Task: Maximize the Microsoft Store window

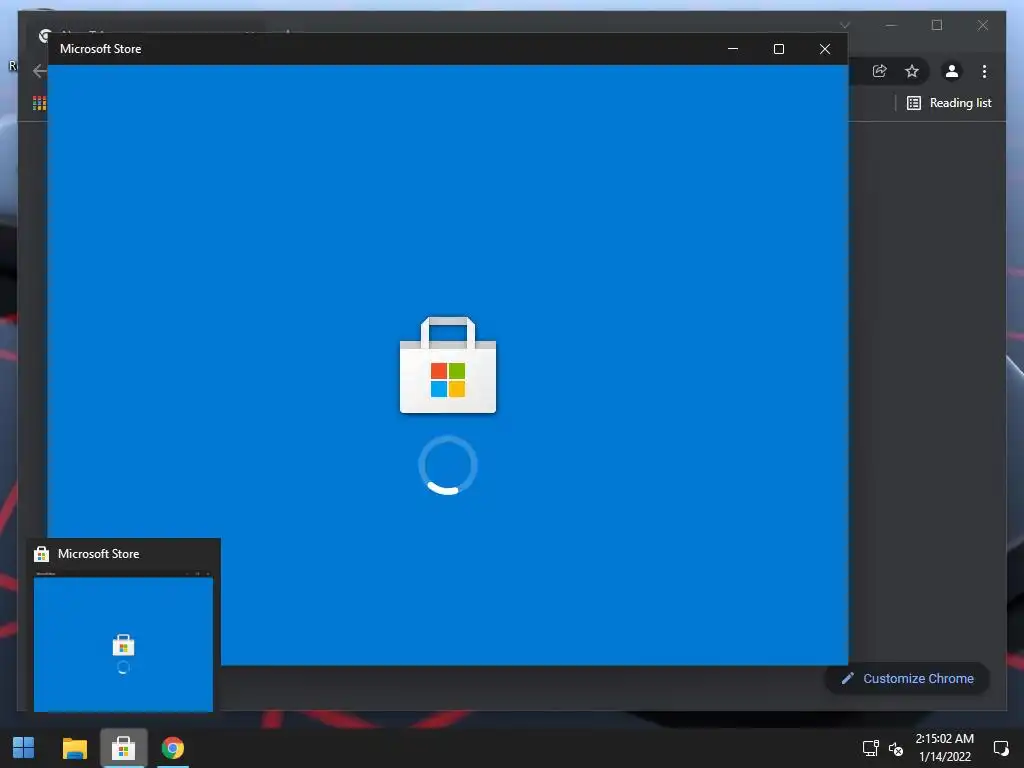Action: [778, 49]
